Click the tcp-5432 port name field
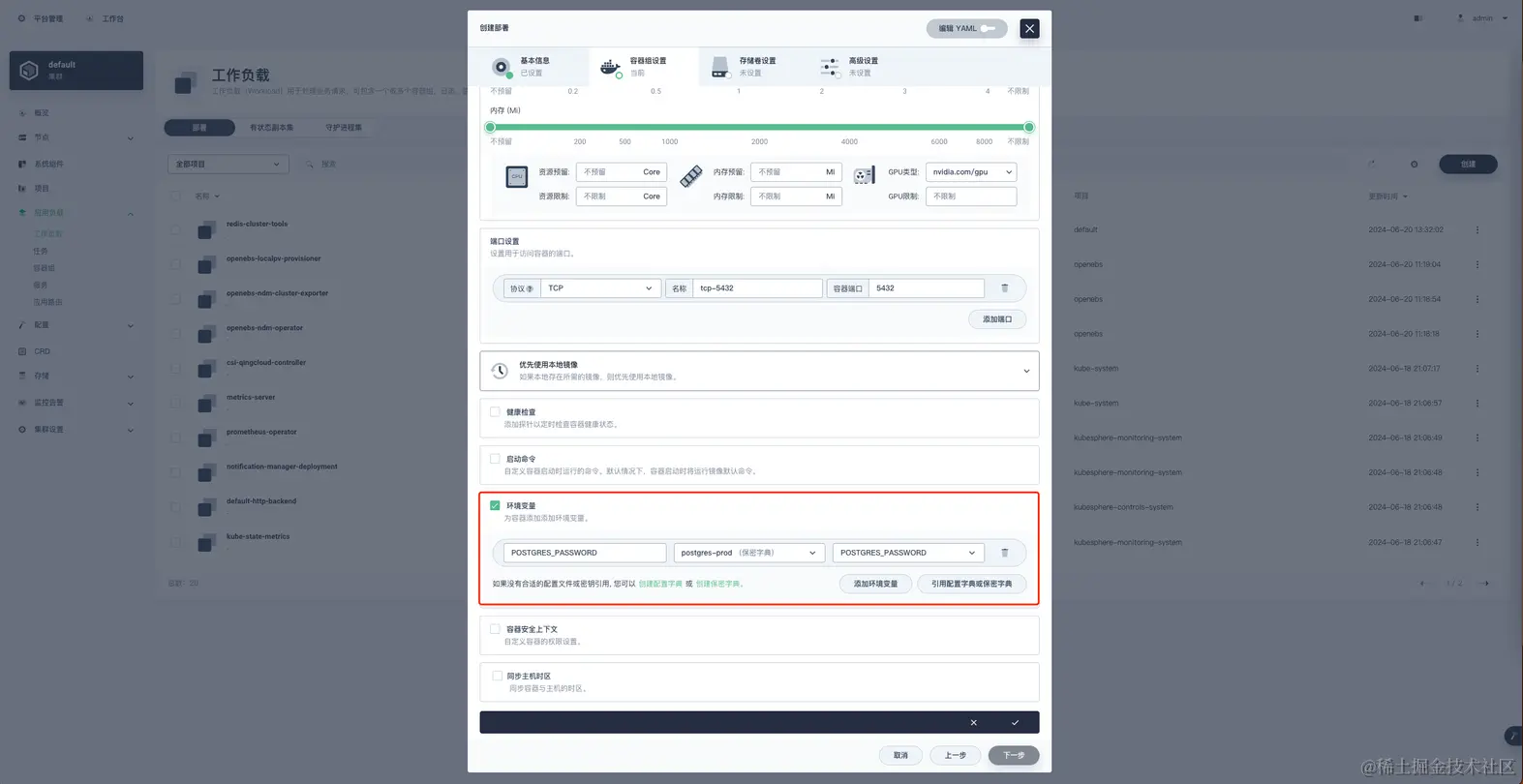Viewport: 1523px width, 784px height. click(x=757, y=288)
